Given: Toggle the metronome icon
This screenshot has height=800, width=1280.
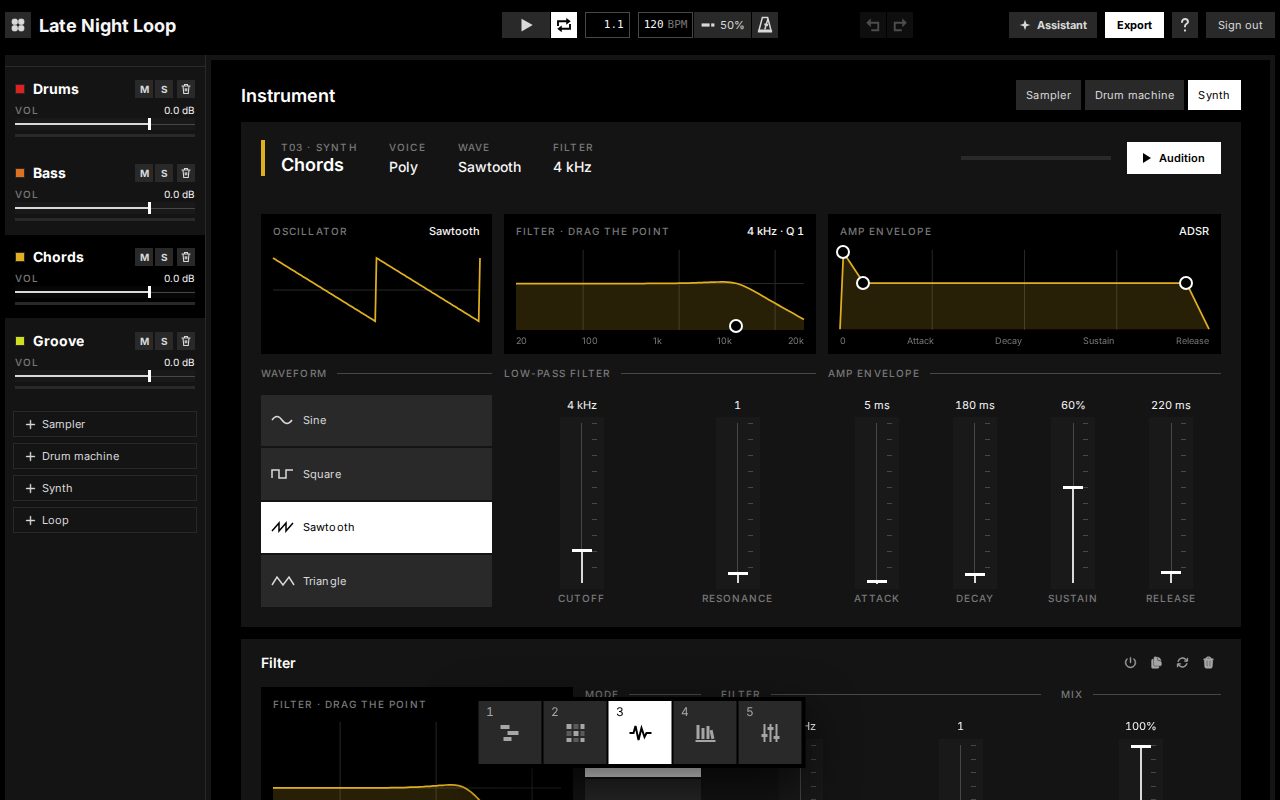Looking at the screenshot, I should point(765,25).
